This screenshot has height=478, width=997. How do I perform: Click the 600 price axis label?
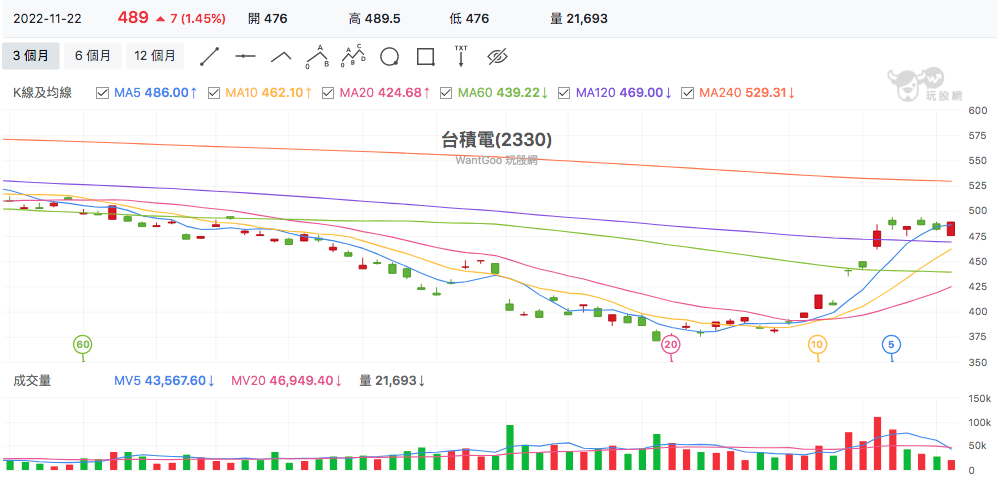[977, 111]
